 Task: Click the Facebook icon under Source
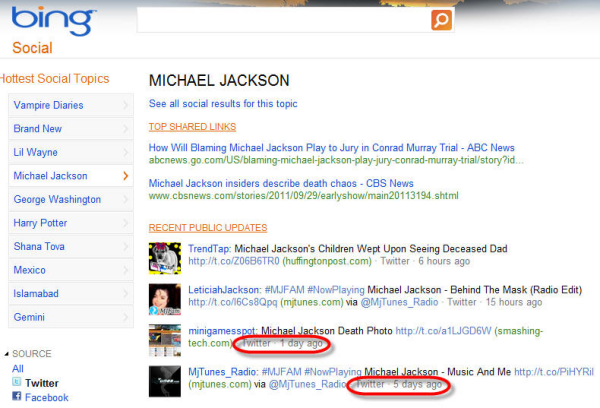pos(16,397)
